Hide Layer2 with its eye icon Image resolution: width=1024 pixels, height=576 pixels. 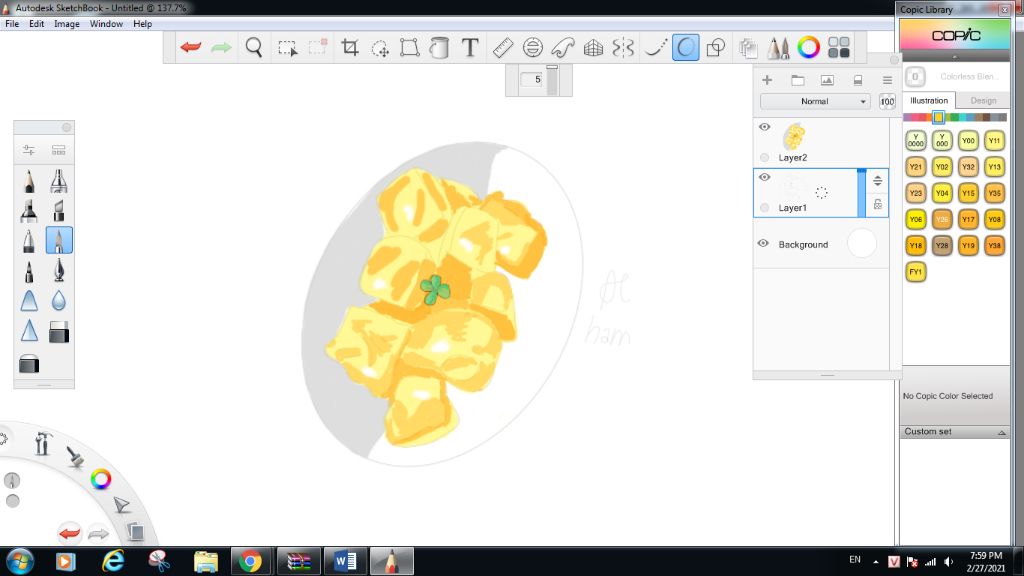[764, 127]
